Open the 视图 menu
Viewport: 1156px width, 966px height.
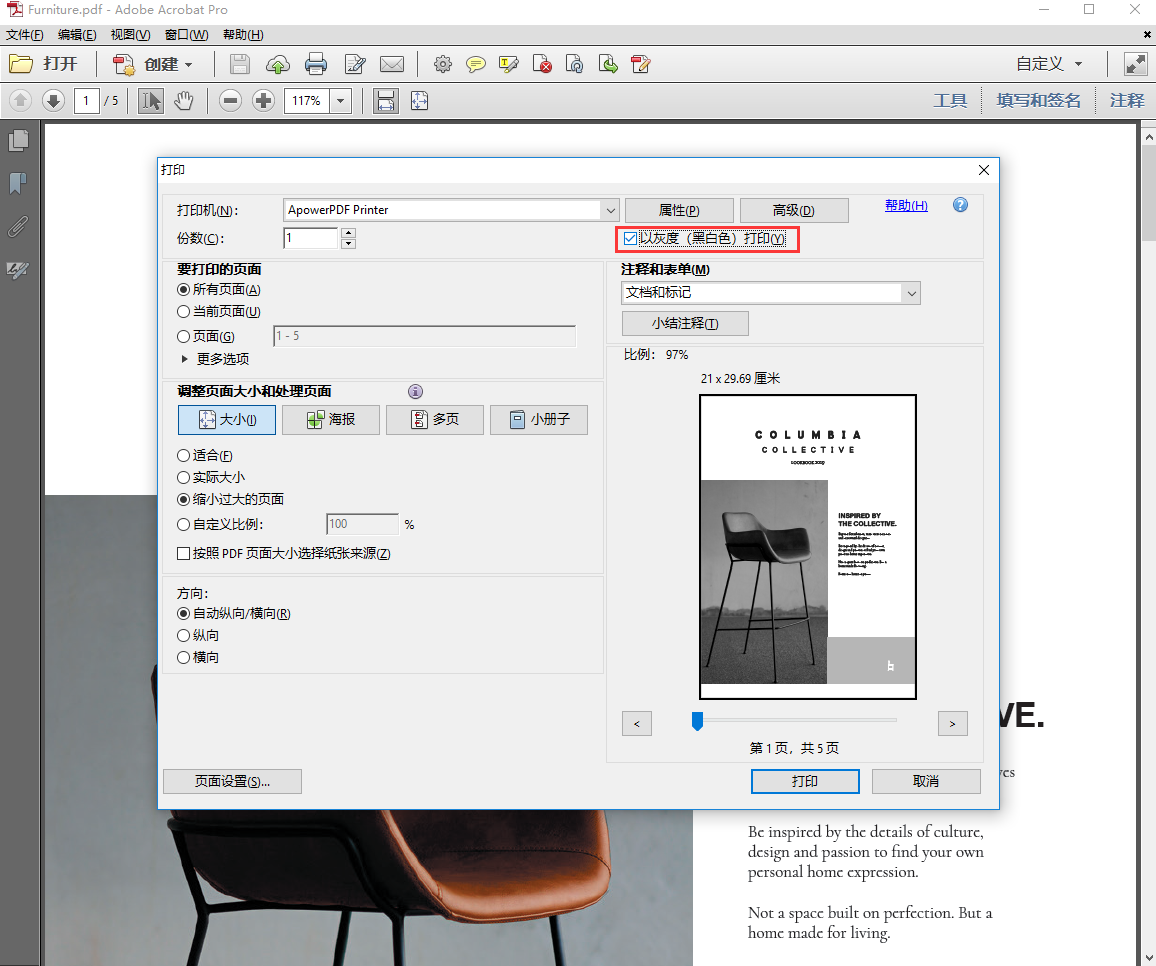point(129,34)
